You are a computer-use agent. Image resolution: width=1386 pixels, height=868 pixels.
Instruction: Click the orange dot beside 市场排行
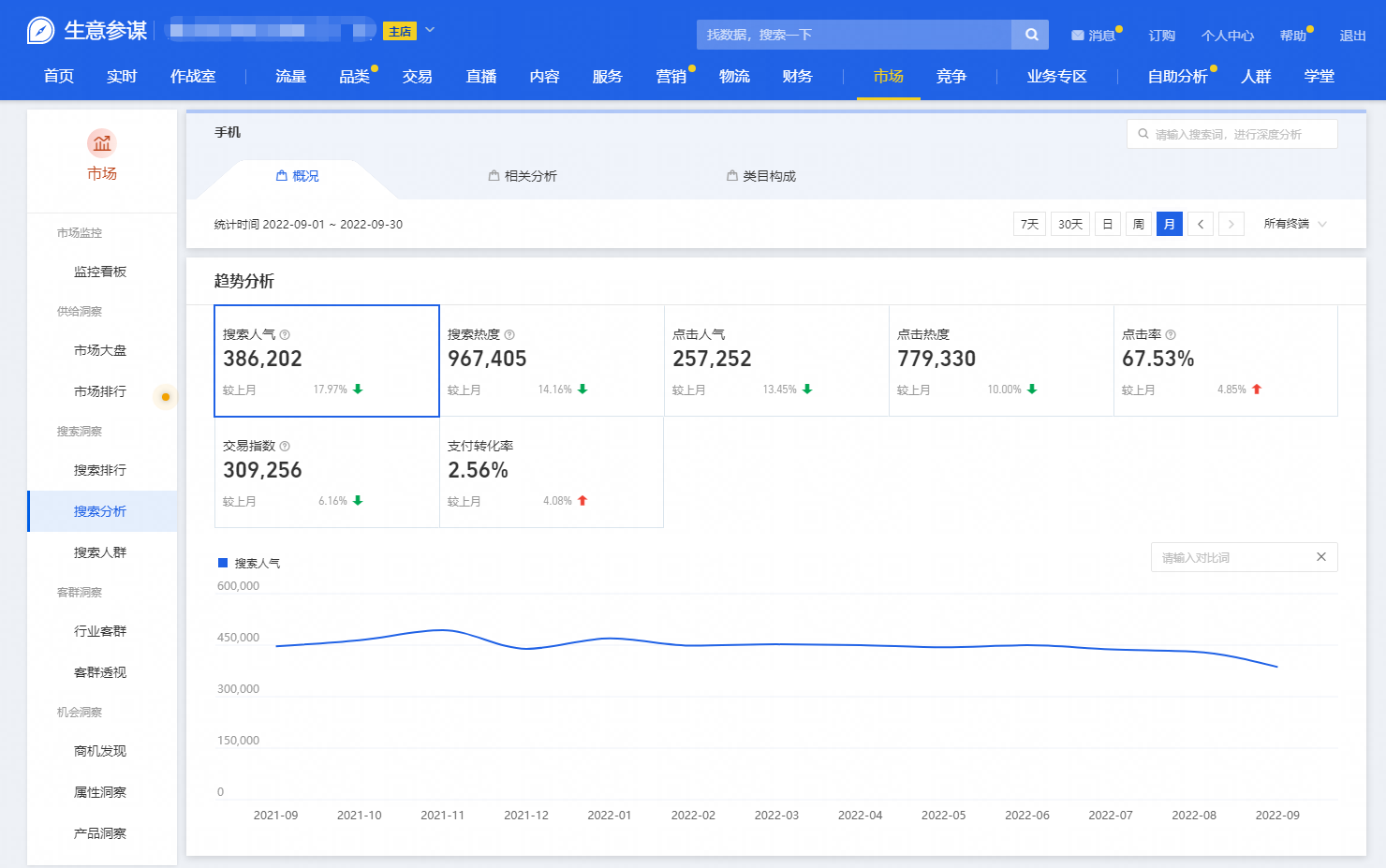click(x=166, y=397)
